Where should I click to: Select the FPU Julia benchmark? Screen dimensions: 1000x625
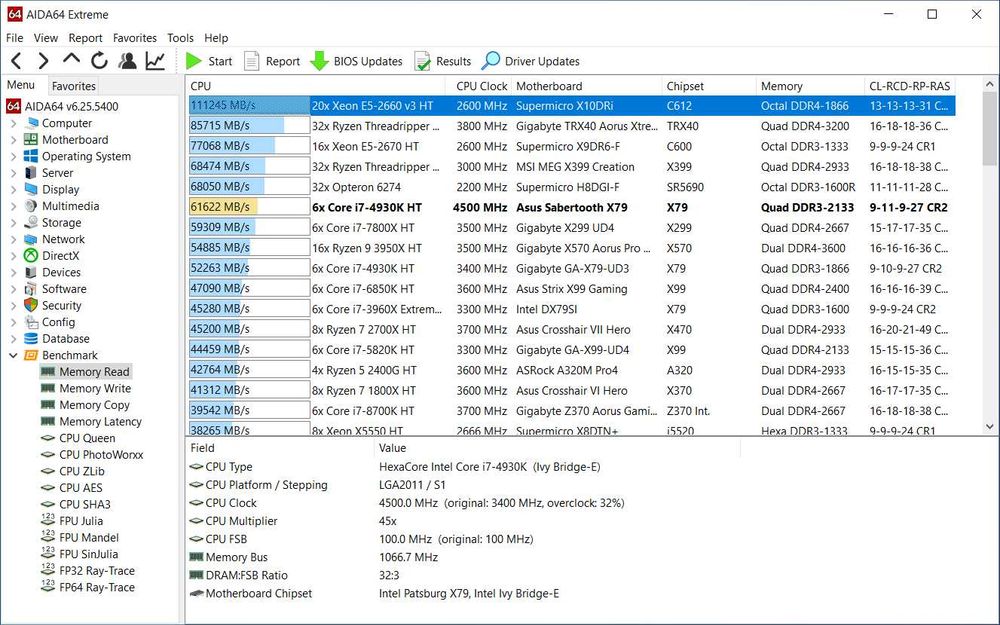(x=71, y=521)
